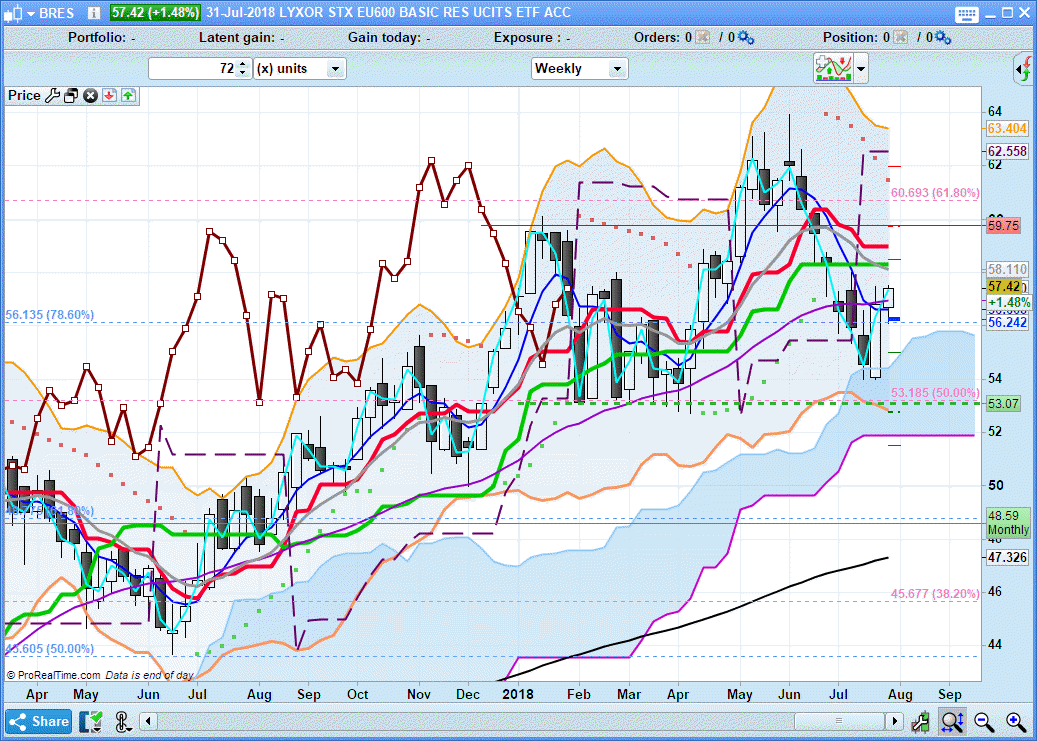Click the 56.135 (78.60%) Fibonacci label

[x=50, y=314]
